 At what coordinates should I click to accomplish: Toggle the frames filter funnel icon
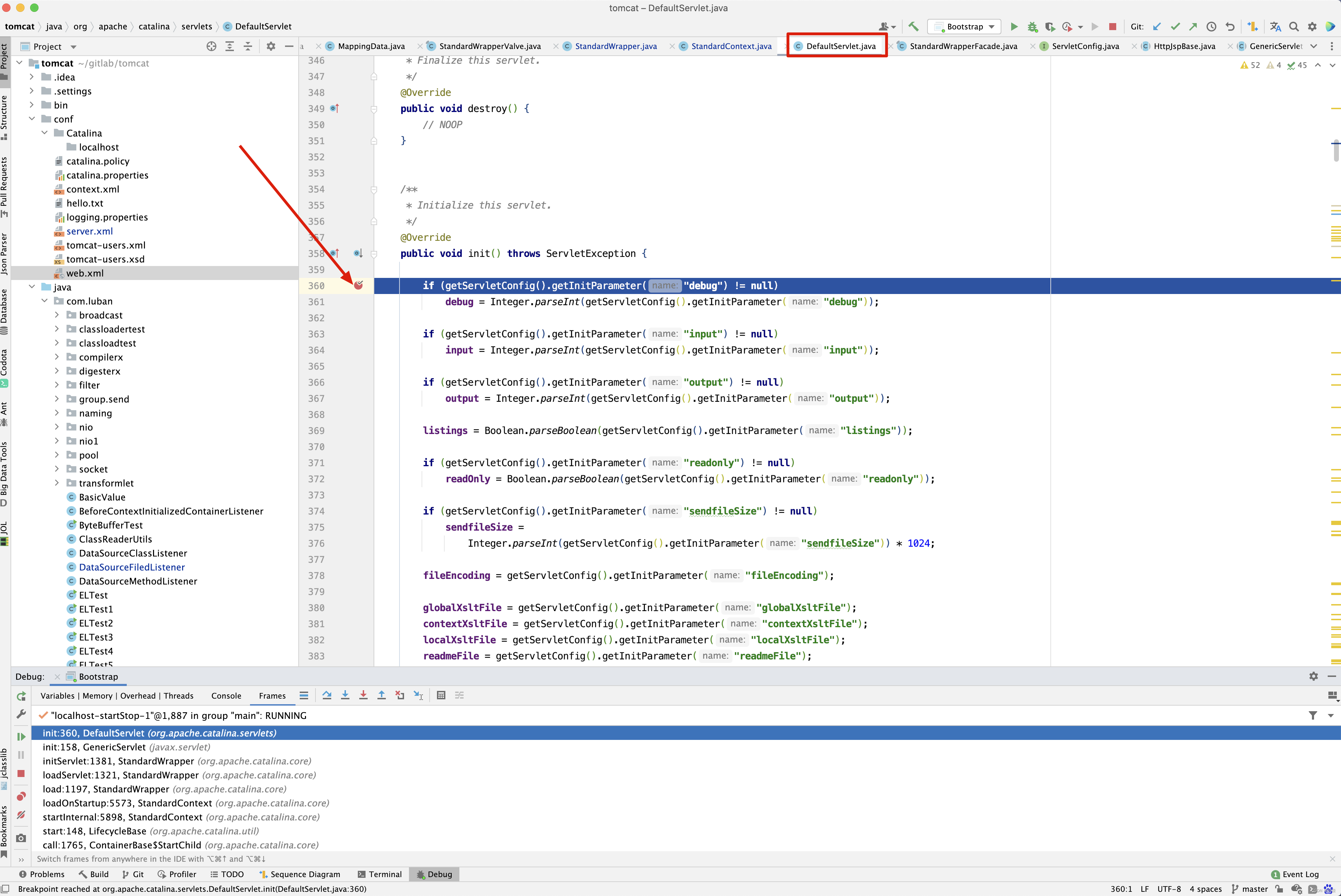pyautogui.click(x=1313, y=715)
